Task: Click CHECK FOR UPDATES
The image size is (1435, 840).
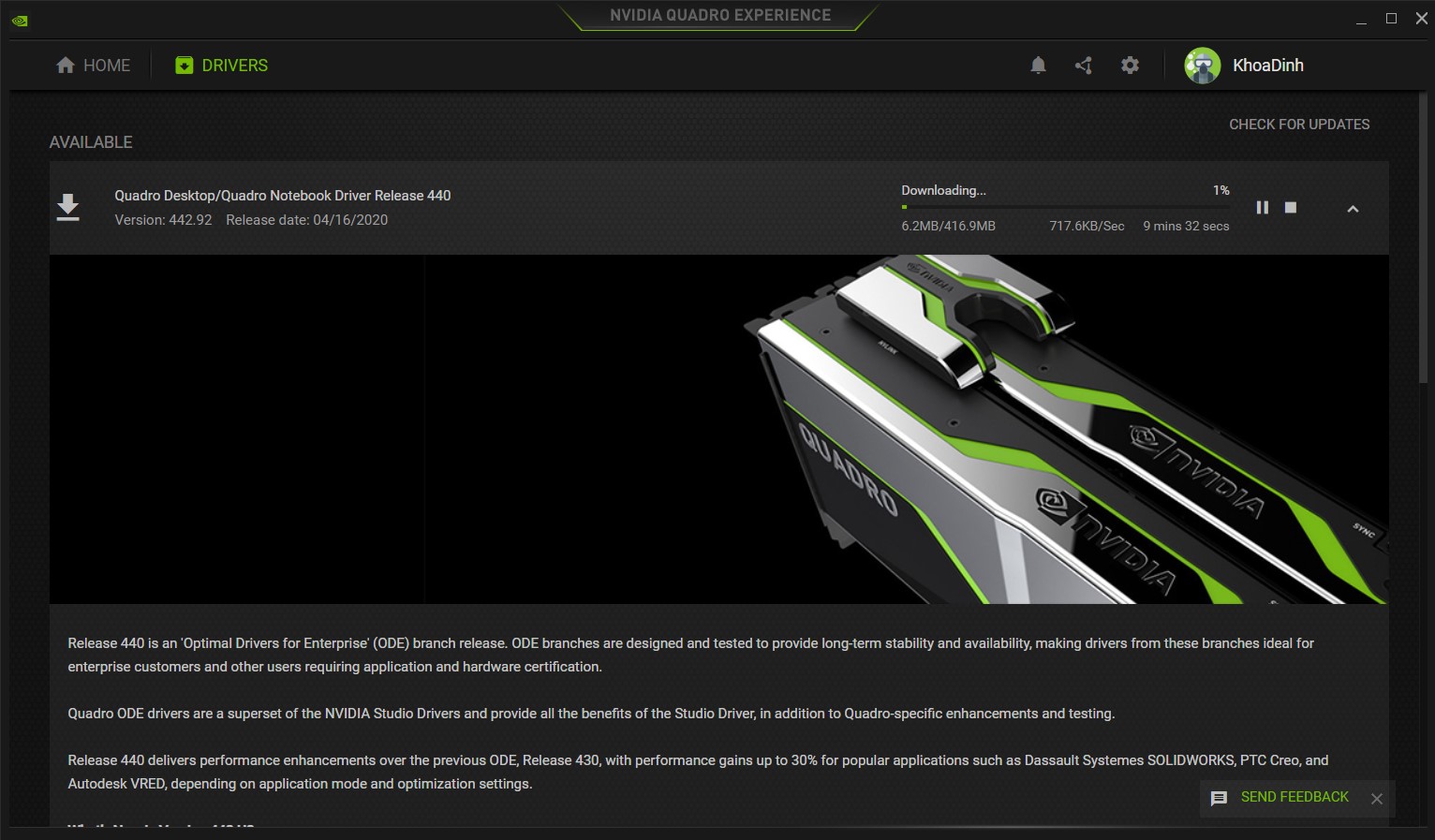Action: tap(1299, 124)
